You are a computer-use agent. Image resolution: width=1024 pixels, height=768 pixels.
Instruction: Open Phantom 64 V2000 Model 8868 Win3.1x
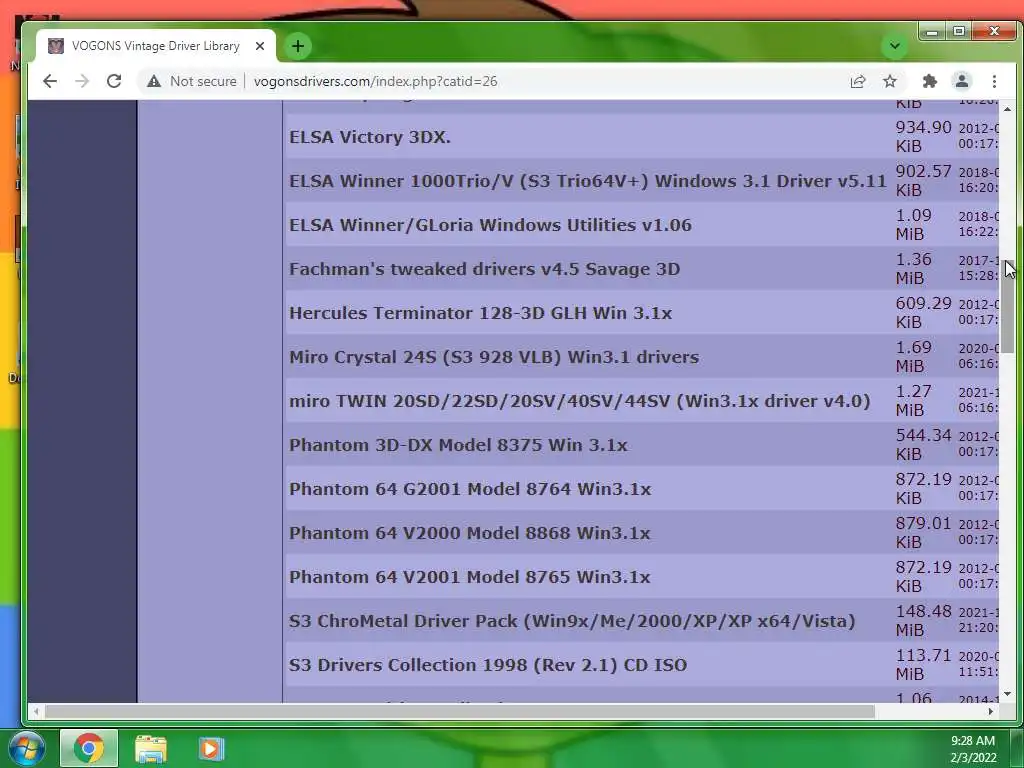tap(470, 533)
